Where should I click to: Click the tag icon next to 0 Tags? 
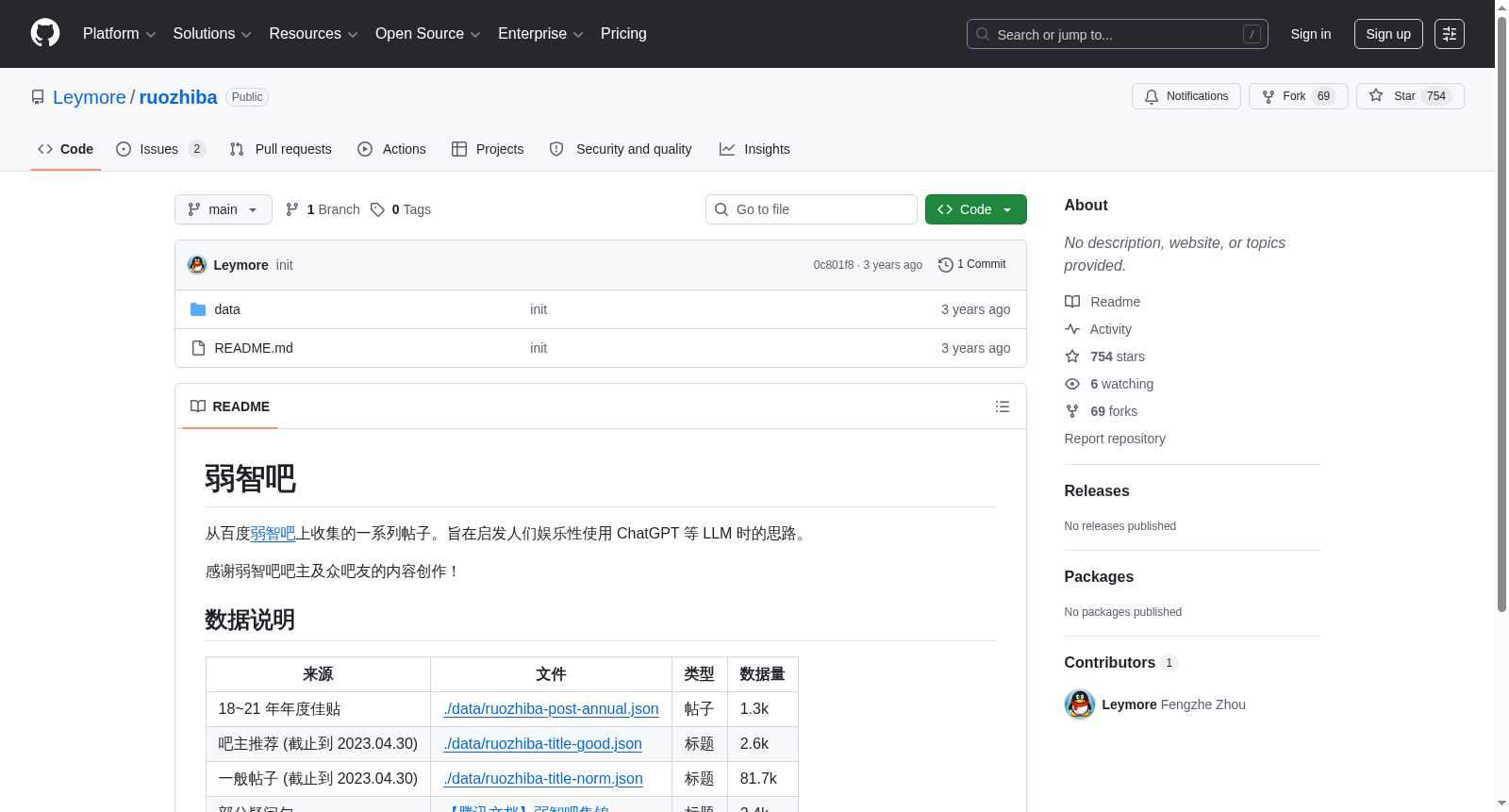coord(377,209)
